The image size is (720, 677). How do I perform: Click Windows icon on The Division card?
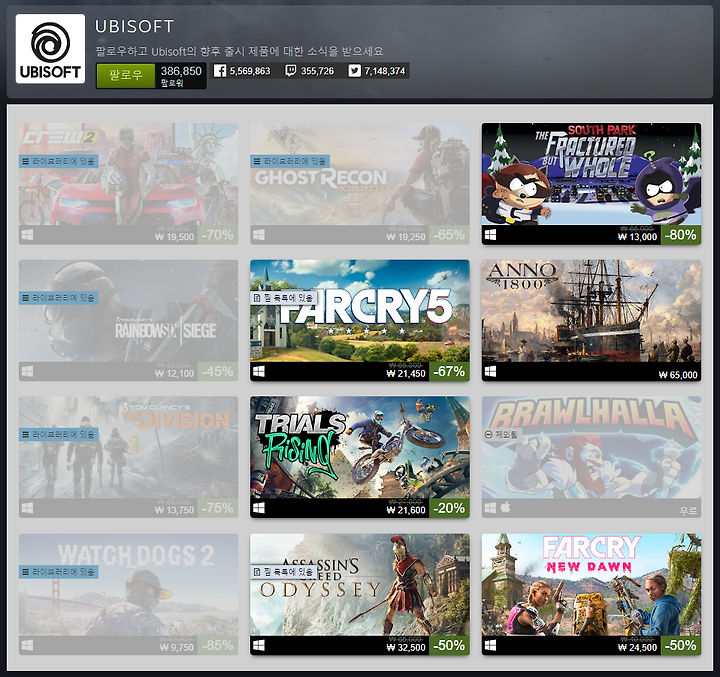pos(28,508)
